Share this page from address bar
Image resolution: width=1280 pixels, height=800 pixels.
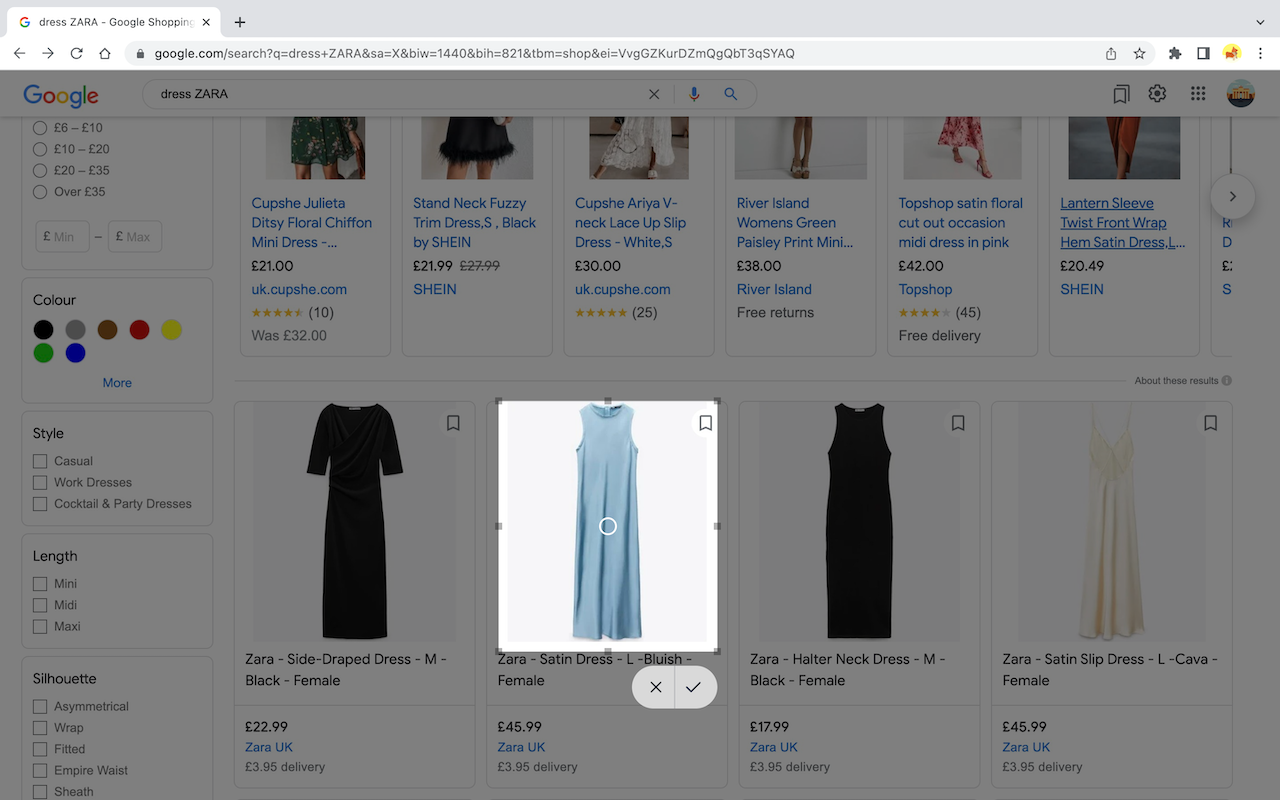pos(1111,53)
